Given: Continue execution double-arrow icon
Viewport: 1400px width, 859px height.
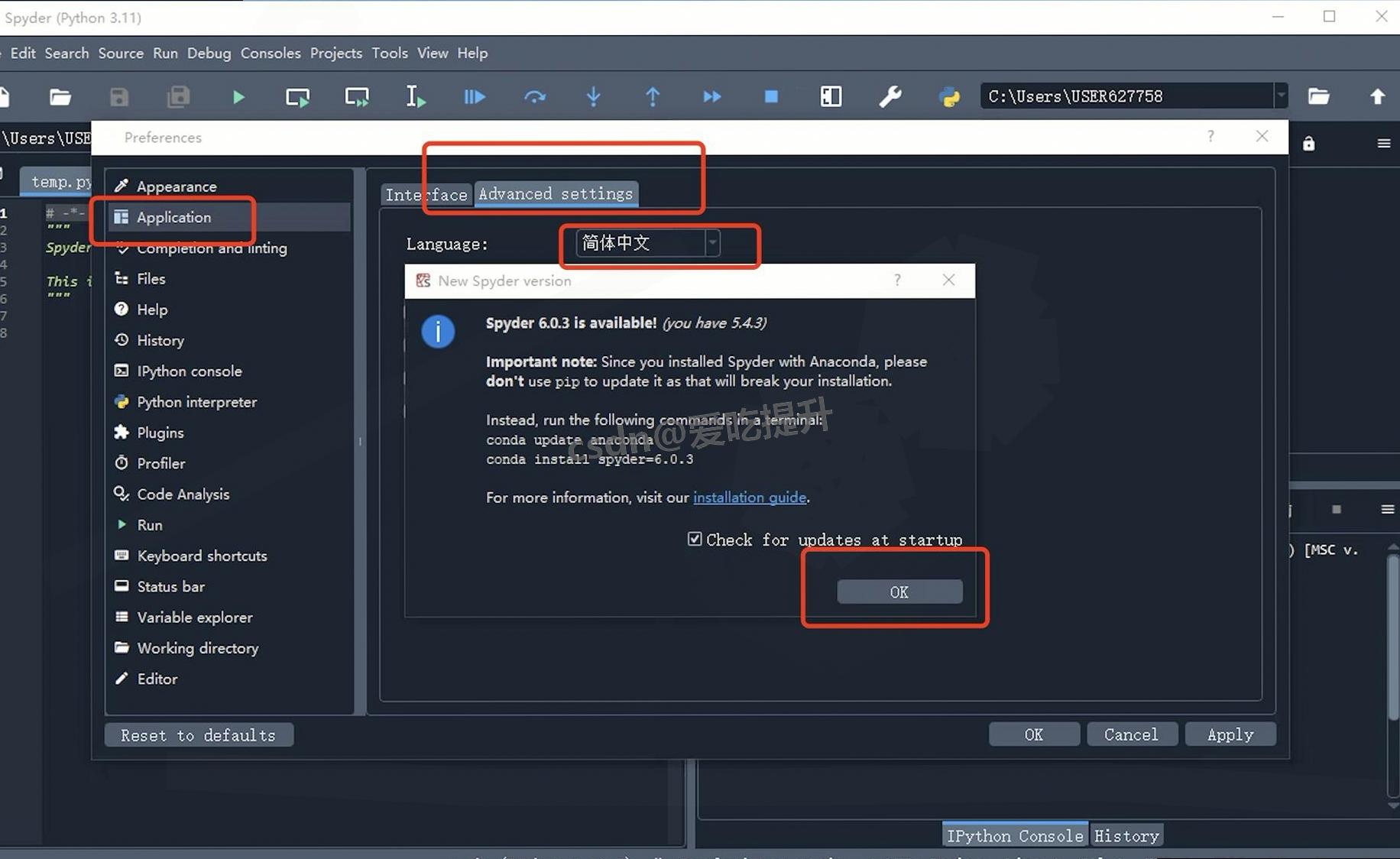Looking at the screenshot, I should (x=711, y=97).
